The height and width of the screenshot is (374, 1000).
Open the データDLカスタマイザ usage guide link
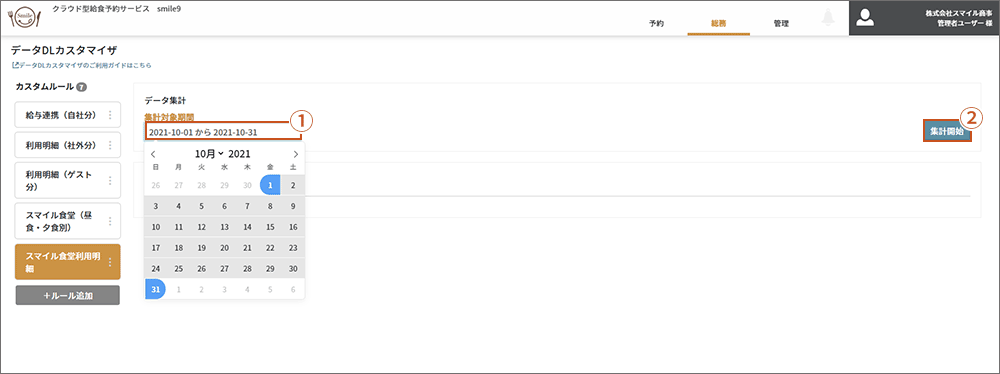click(82, 65)
